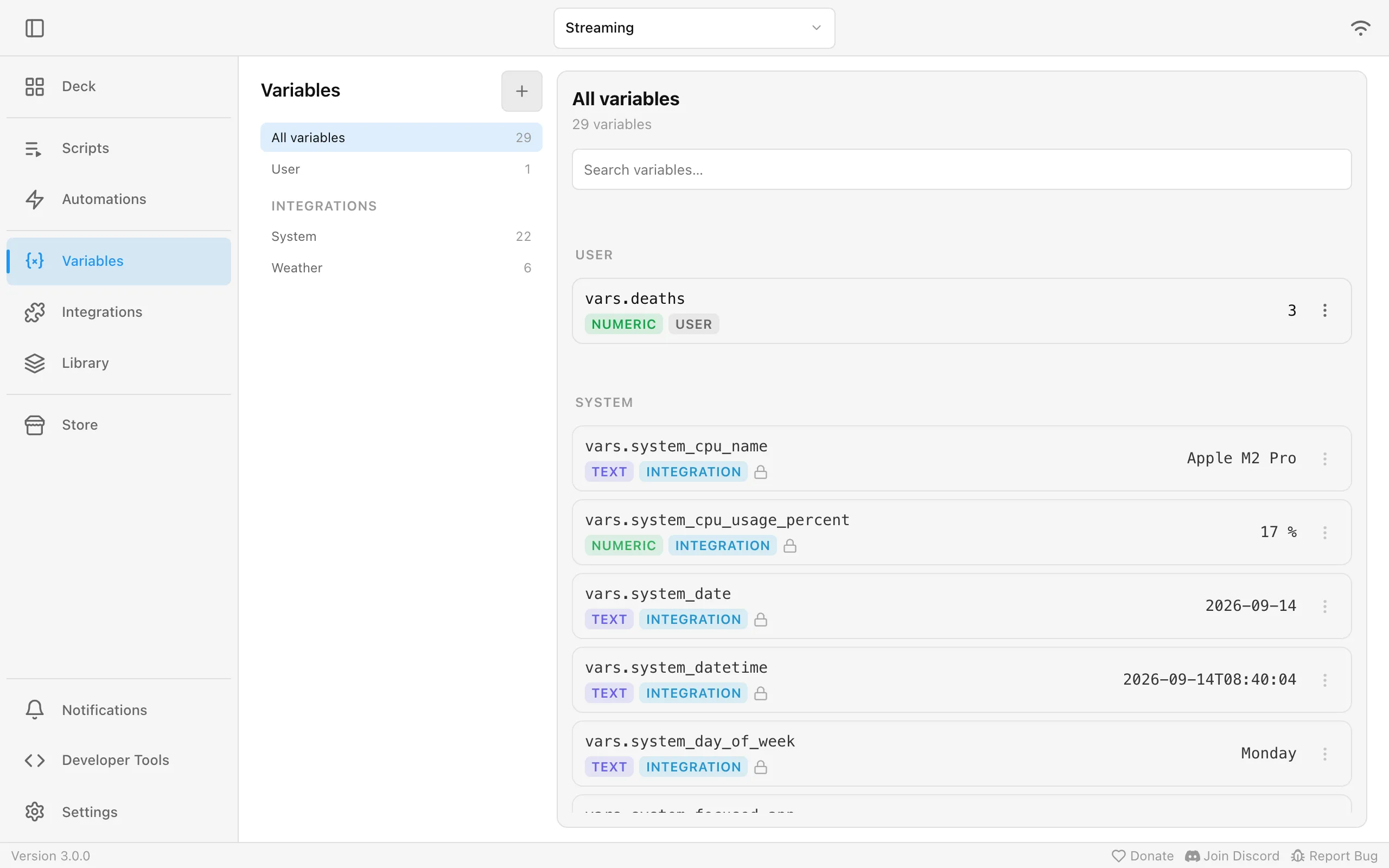Open Settings
The width and height of the screenshot is (1389, 868).
click(x=119, y=812)
